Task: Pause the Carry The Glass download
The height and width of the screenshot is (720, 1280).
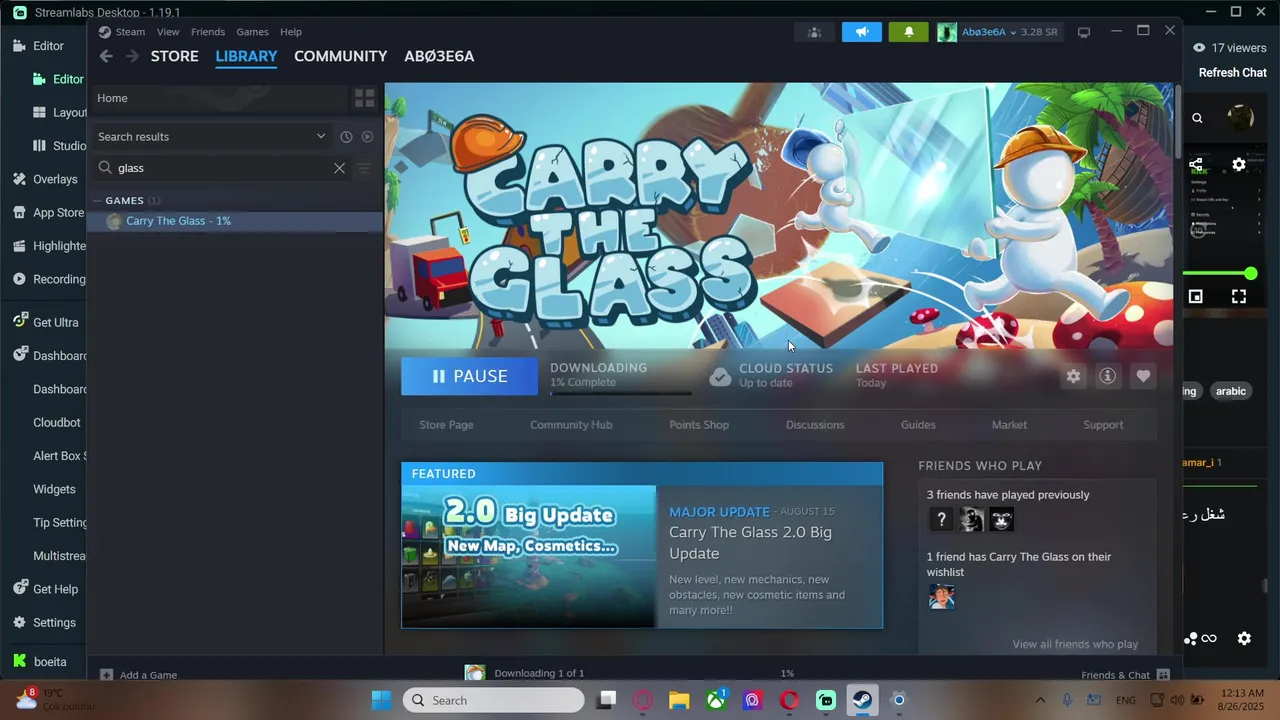Action: 469,376
